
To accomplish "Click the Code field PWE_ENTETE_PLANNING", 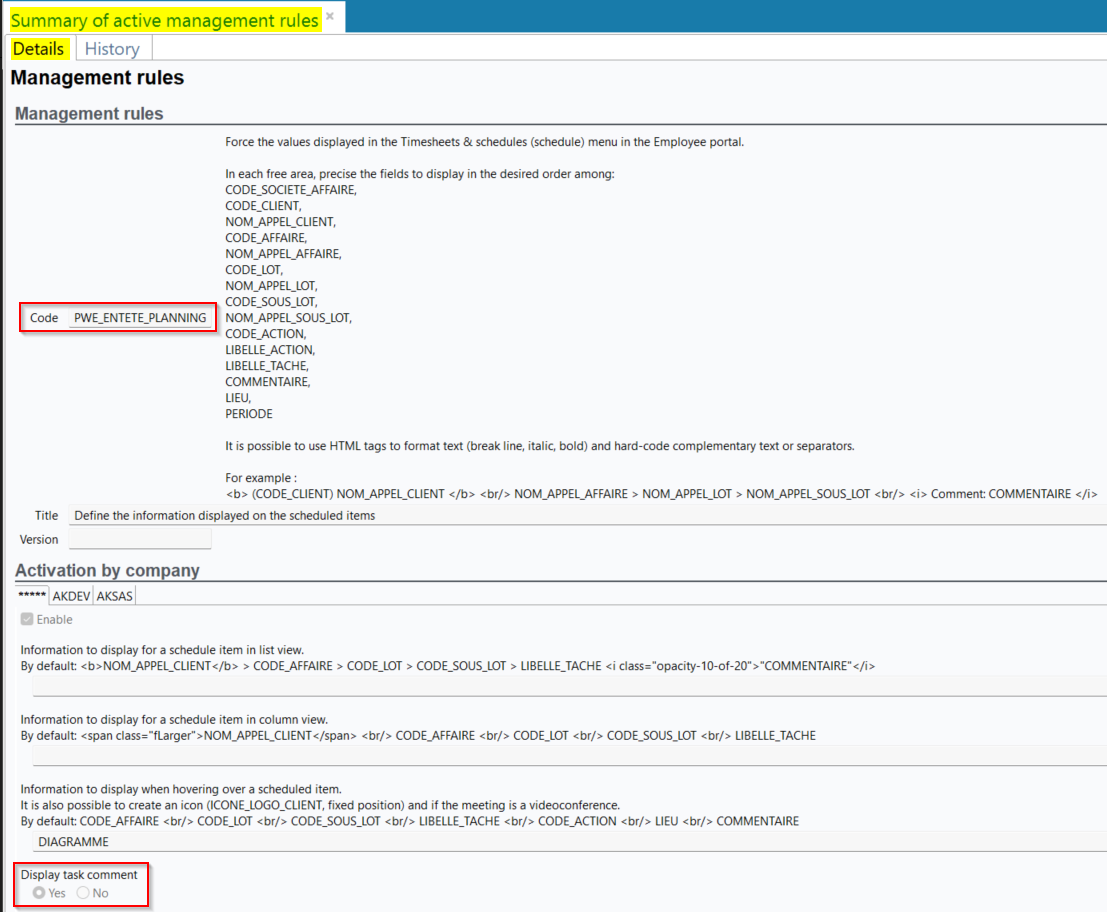I will [140, 318].
